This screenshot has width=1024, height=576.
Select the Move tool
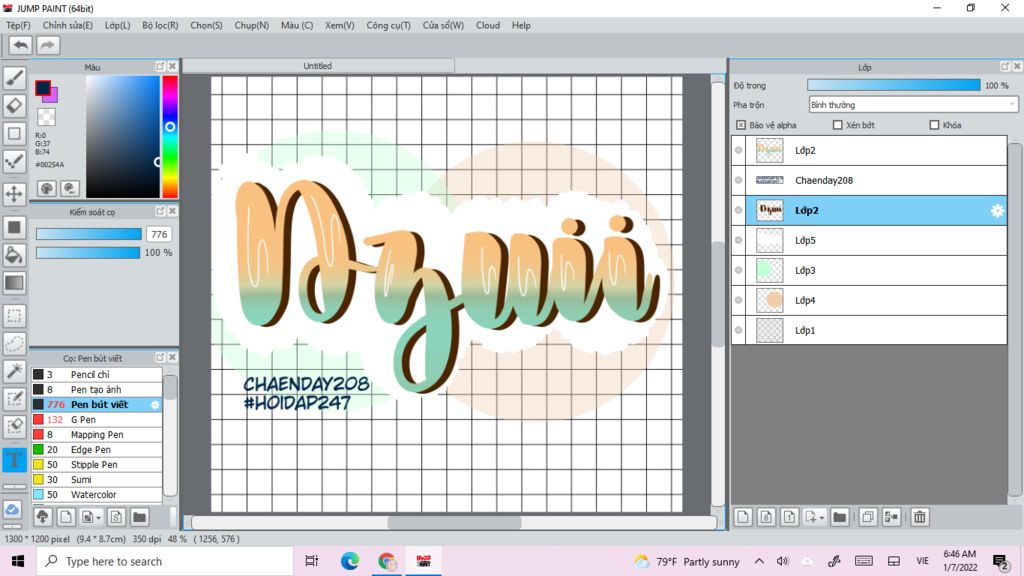click(x=14, y=194)
